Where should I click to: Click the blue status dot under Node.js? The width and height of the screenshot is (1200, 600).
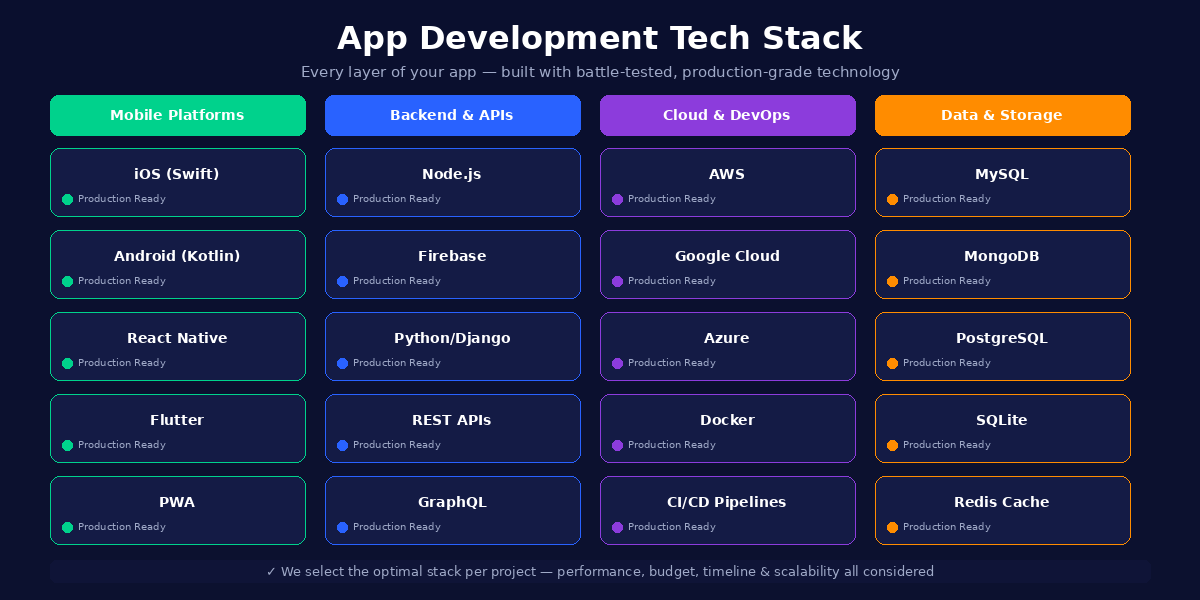[343, 199]
